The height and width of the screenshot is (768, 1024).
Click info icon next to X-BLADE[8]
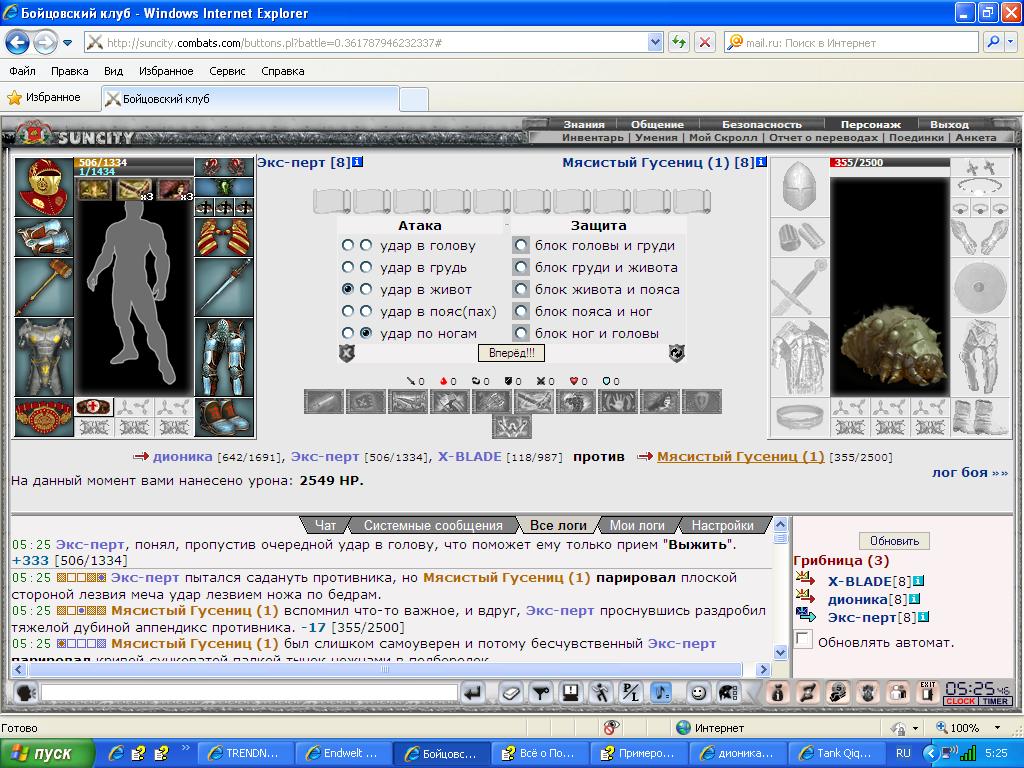tap(918, 581)
